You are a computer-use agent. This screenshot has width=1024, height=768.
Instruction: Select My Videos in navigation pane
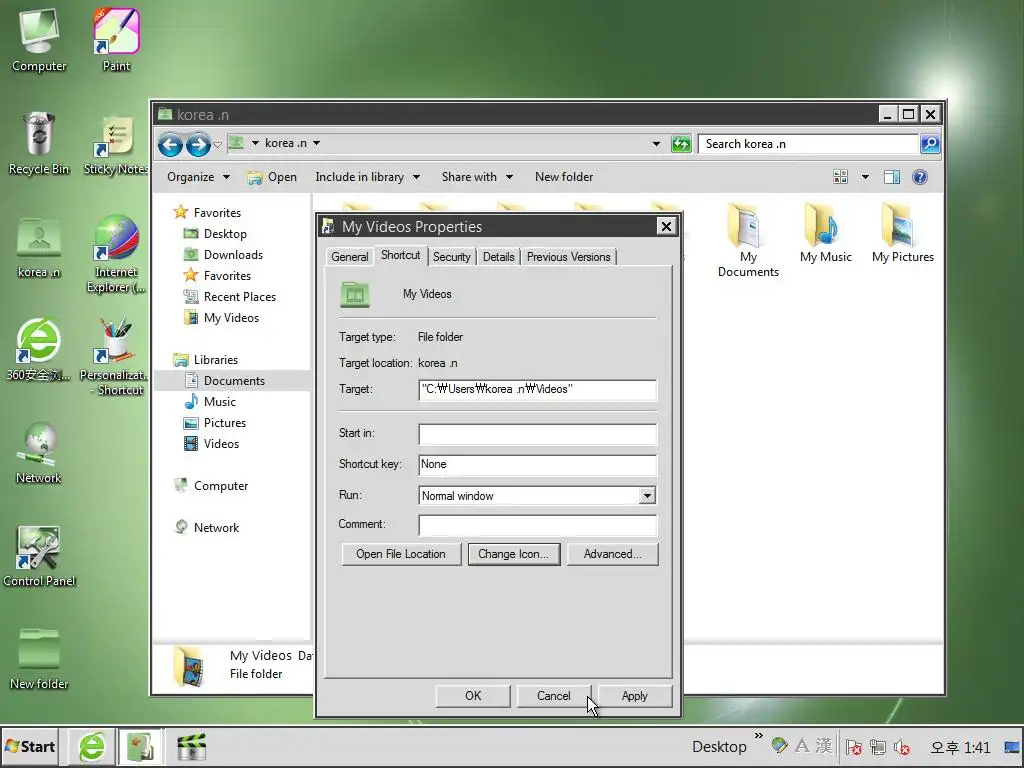[x=221, y=317]
